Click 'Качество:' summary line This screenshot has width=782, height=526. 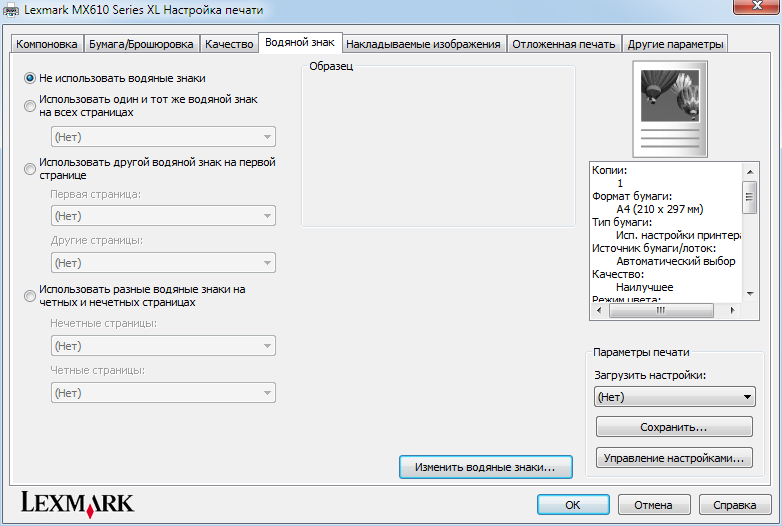(618, 274)
